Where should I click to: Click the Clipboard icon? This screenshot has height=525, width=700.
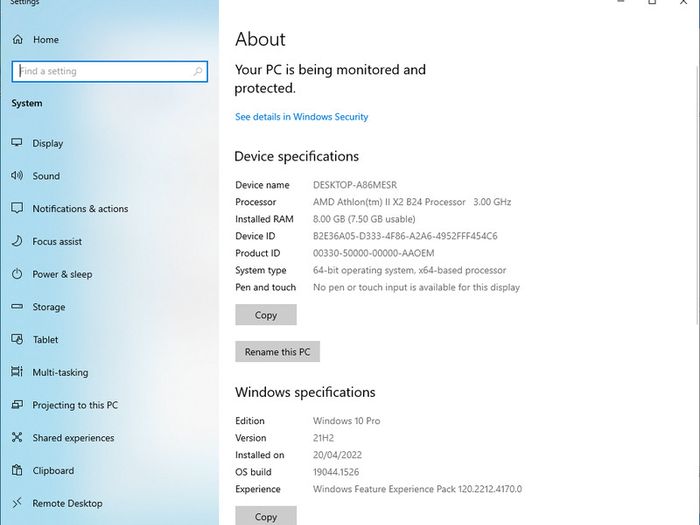(17, 470)
